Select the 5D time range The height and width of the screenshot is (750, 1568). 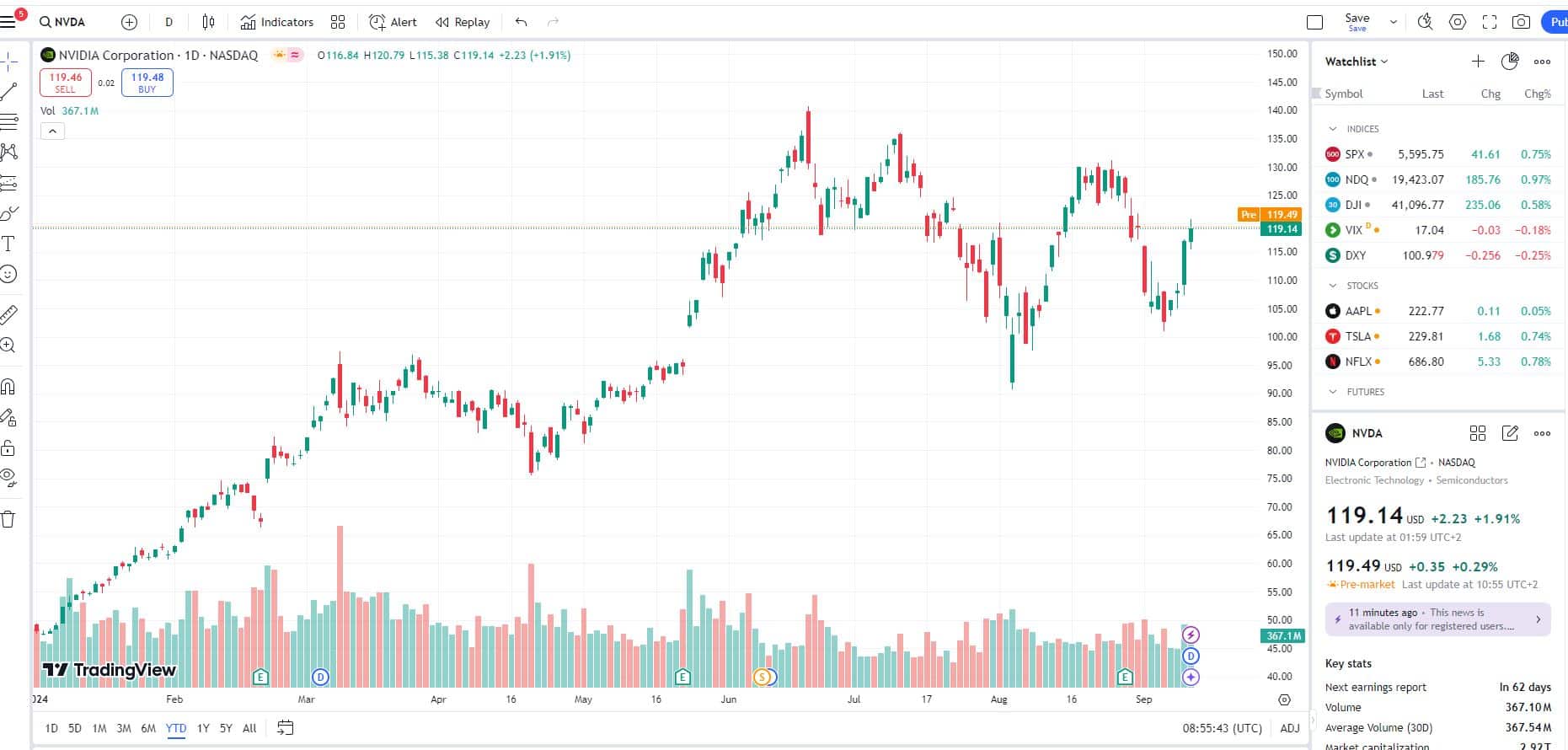(x=75, y=728)
